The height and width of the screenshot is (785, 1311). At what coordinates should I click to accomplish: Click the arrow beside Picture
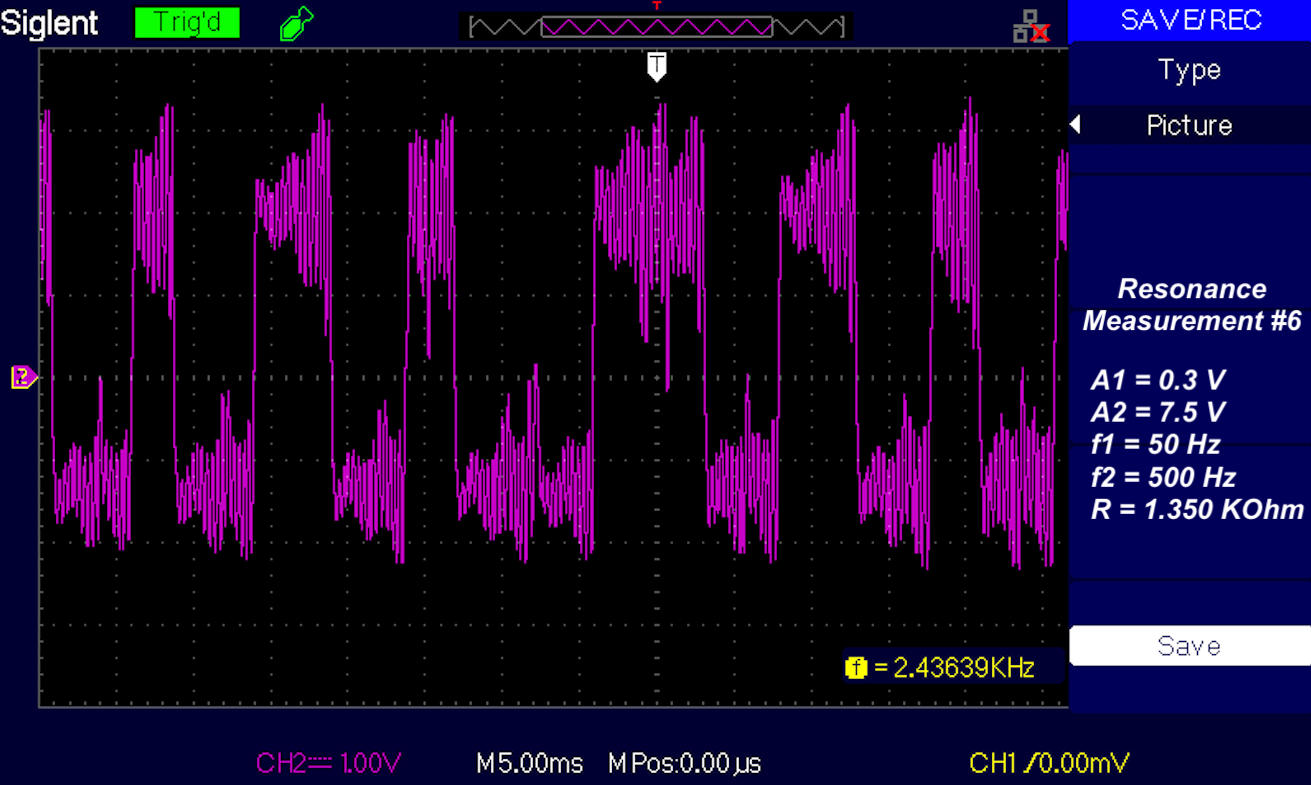pyautogui.click(x=1075, y=125)
